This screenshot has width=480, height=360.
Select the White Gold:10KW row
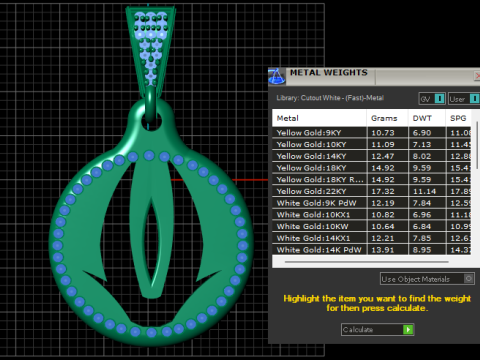tap(372, 226)
